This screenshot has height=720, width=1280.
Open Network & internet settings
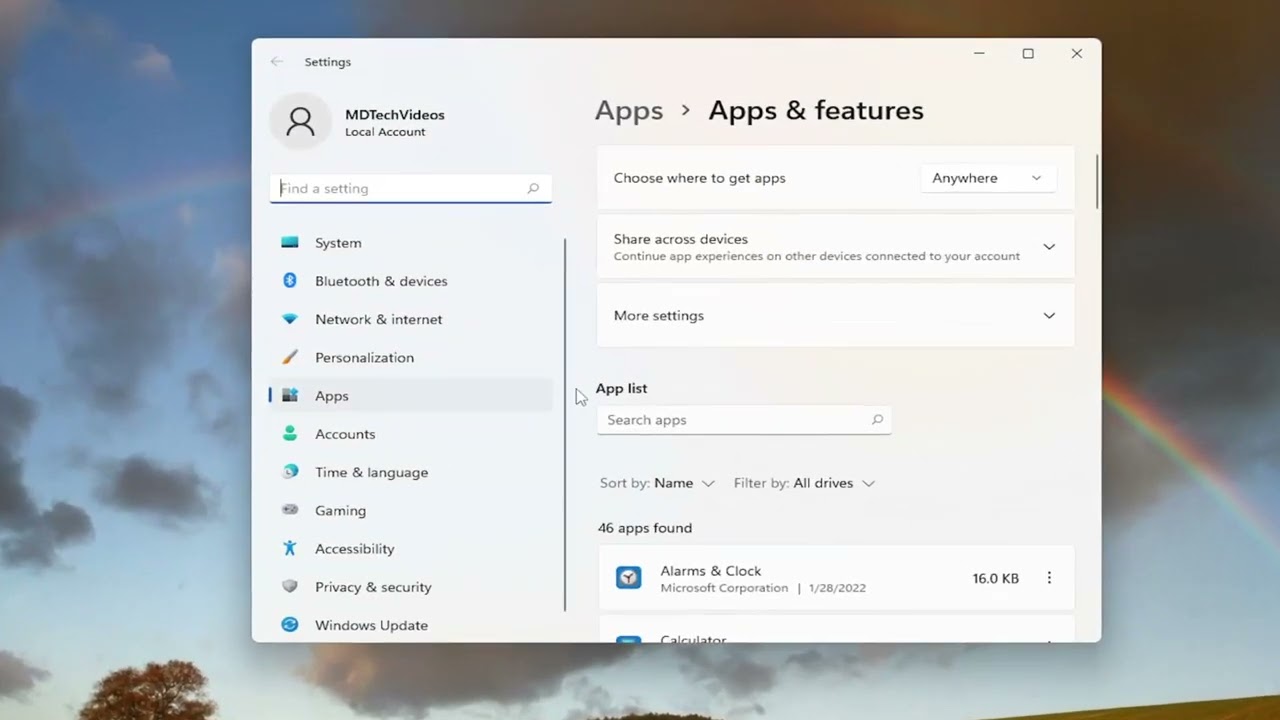(x=410, y=319)
